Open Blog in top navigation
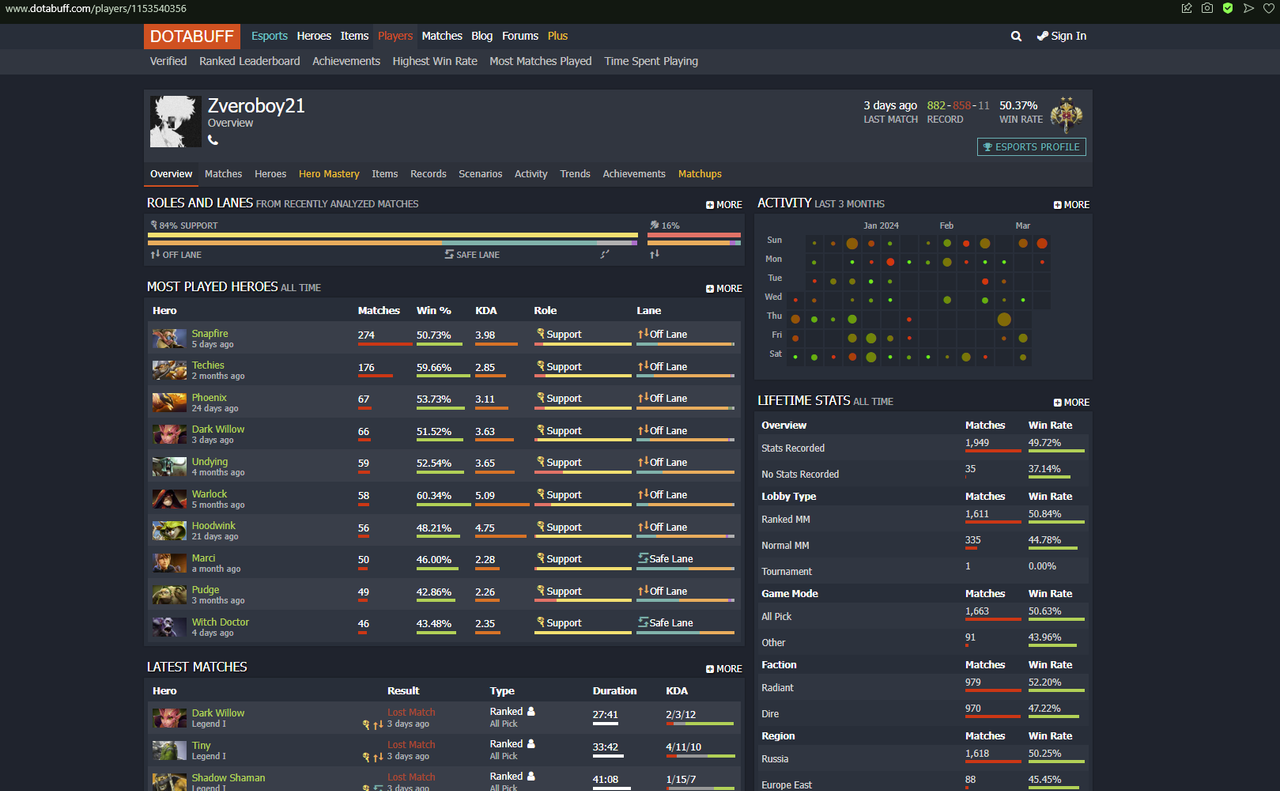Screen dimensions: 1280x791 tap(482, 36)
